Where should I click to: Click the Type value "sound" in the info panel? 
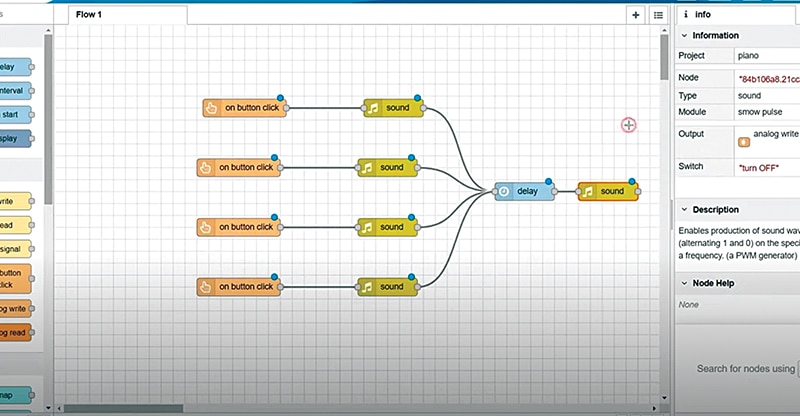[x=749, y=95]
